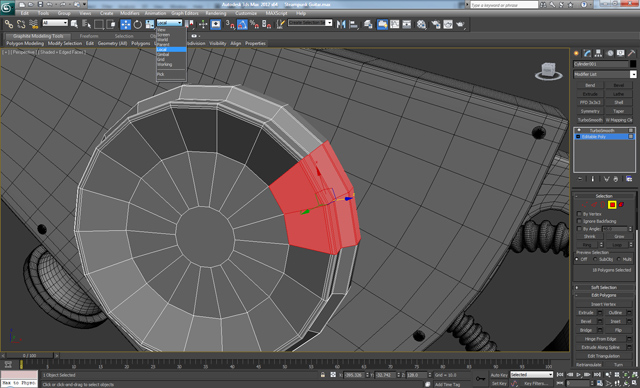Image resolution: width=640 pixels, height=388 pixels.
Task: Activate the Select and Move tool
Action: [x=125, y=24]
